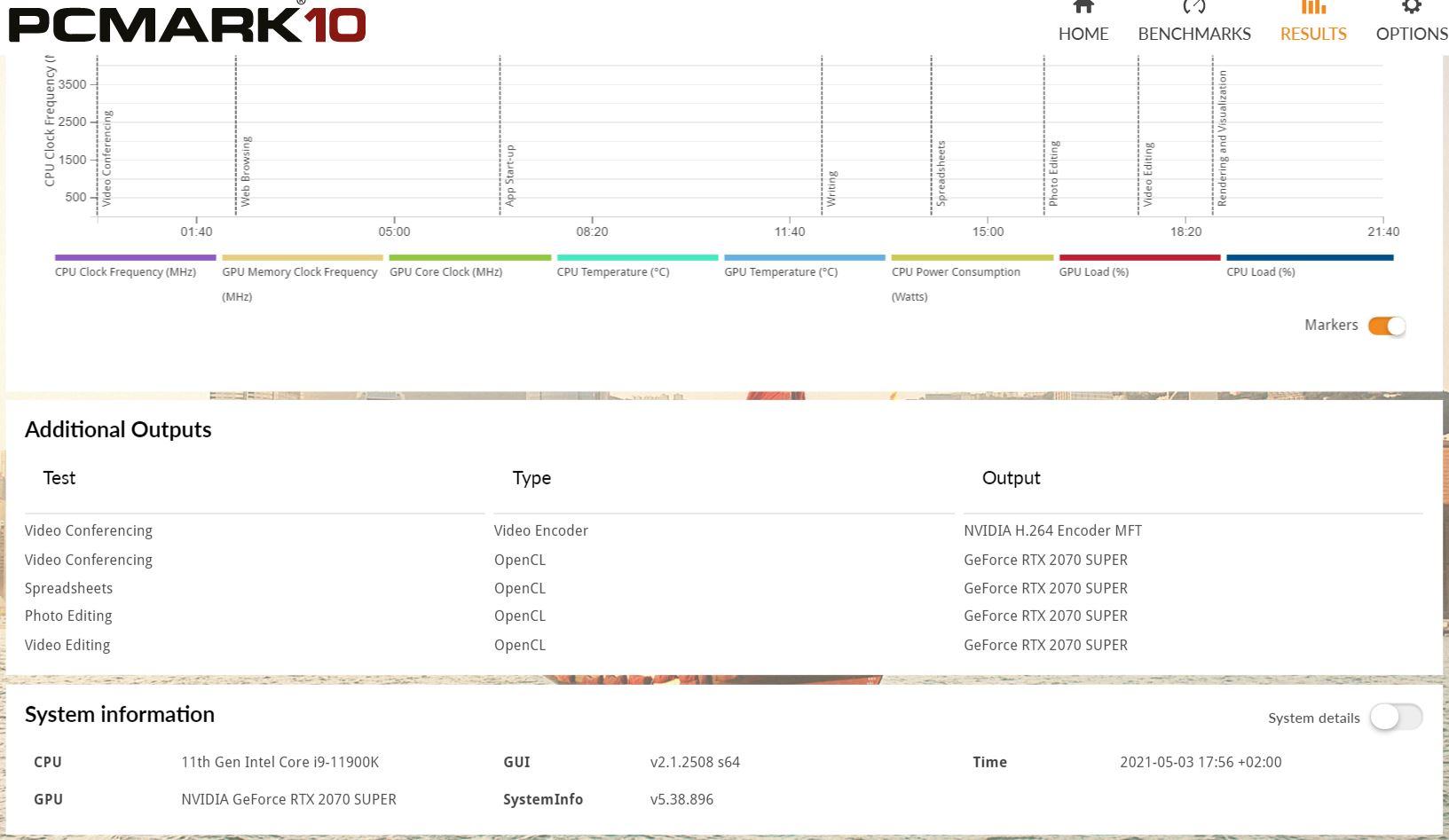Image resolution: width=1449 pixels, height=840 pixels.
Task: Select the Writing timeline marker
Action: click(x=831, y=189)
